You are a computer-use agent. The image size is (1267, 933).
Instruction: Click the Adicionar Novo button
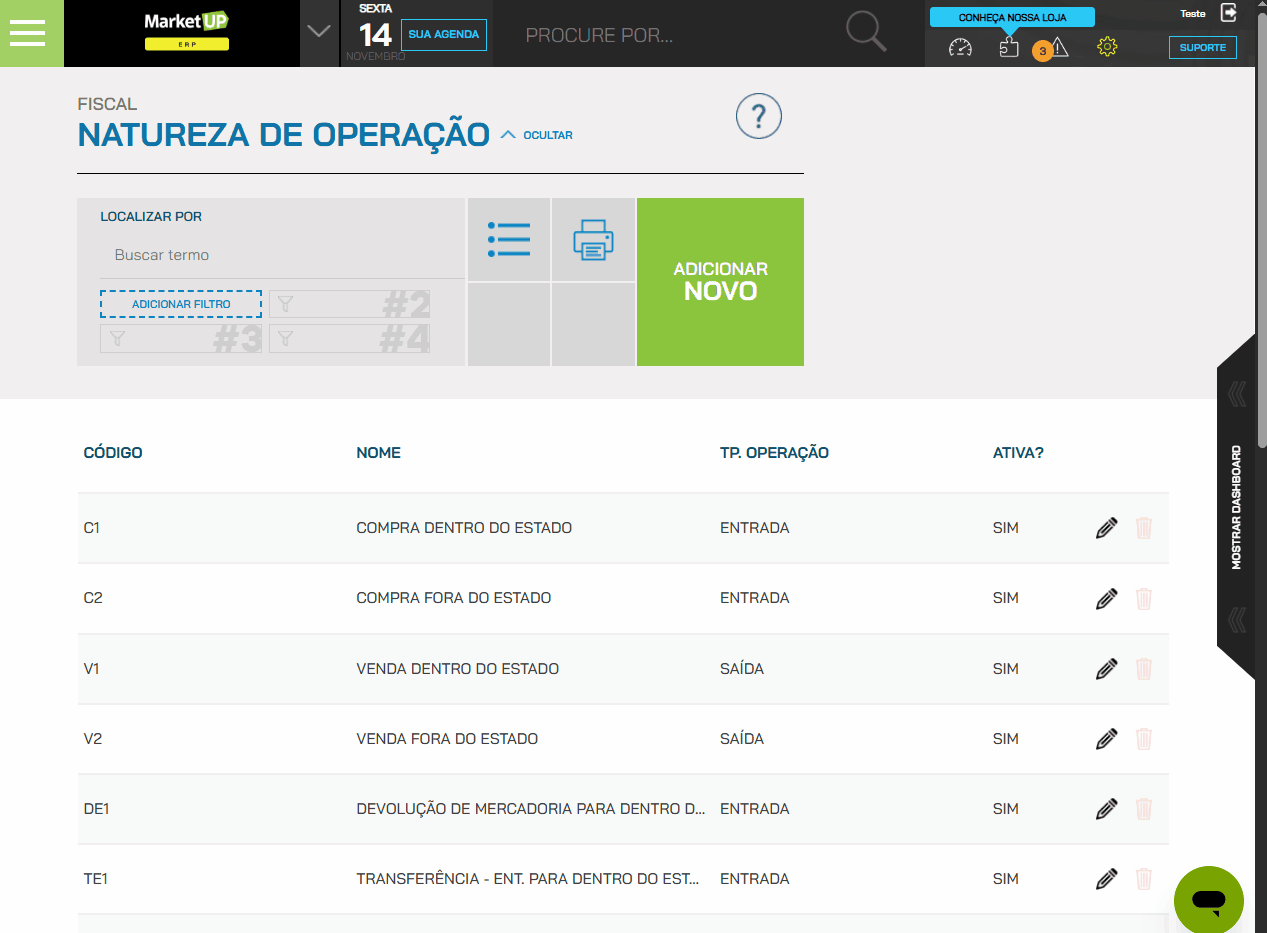pos(720,282)
